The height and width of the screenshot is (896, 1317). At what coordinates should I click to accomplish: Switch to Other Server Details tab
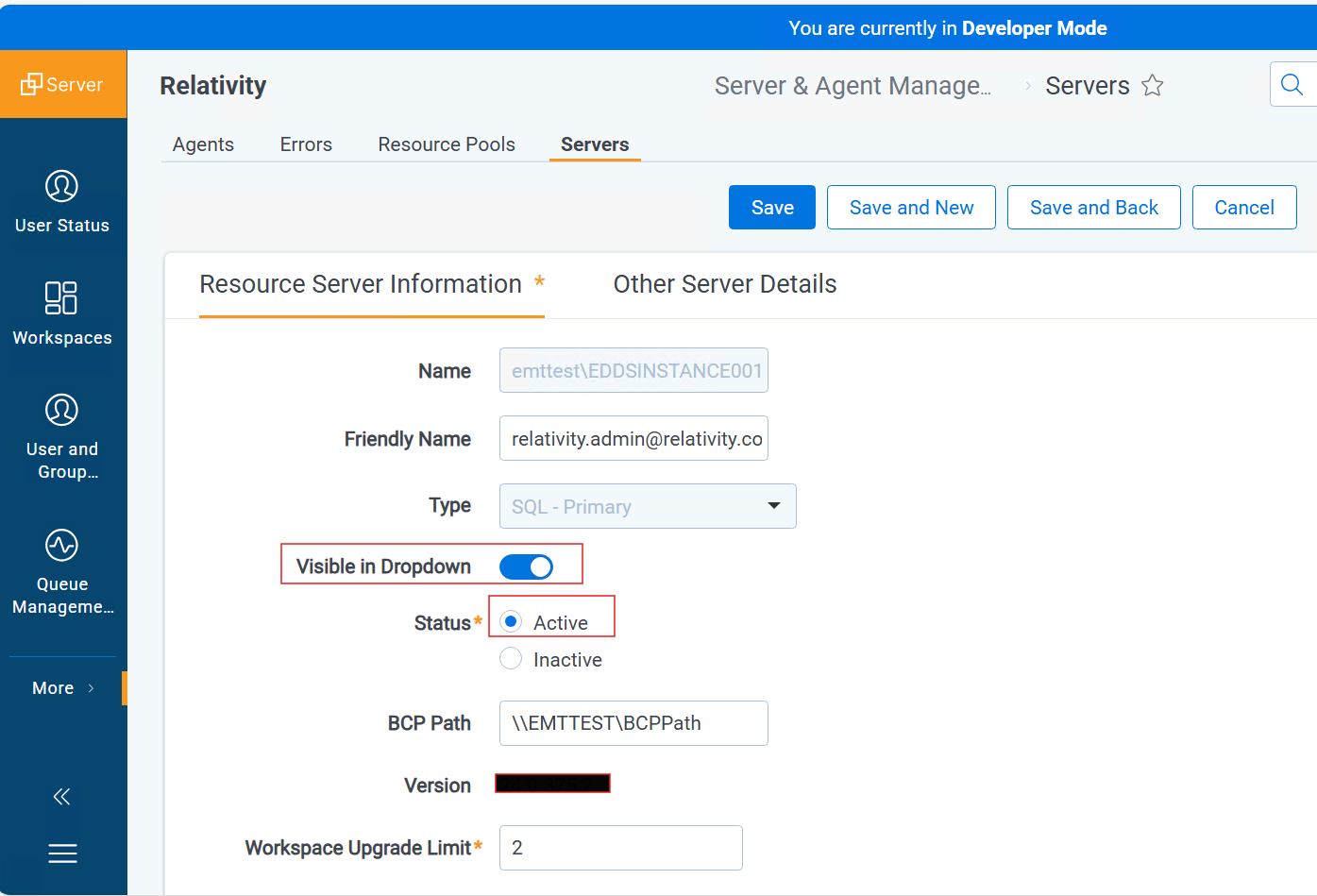tap(724, 284)
